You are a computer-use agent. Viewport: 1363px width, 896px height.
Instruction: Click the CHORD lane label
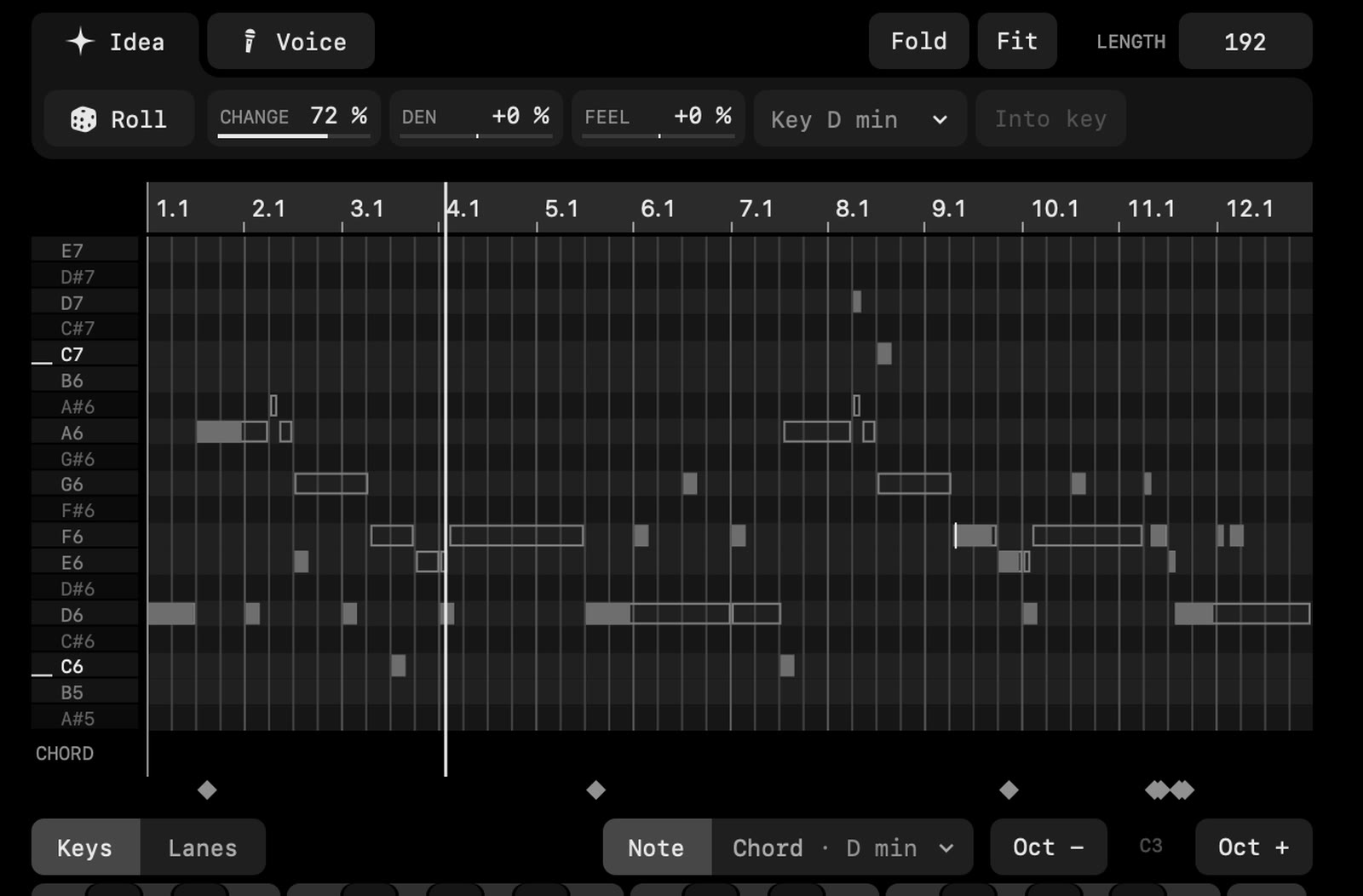pos(65,754)
